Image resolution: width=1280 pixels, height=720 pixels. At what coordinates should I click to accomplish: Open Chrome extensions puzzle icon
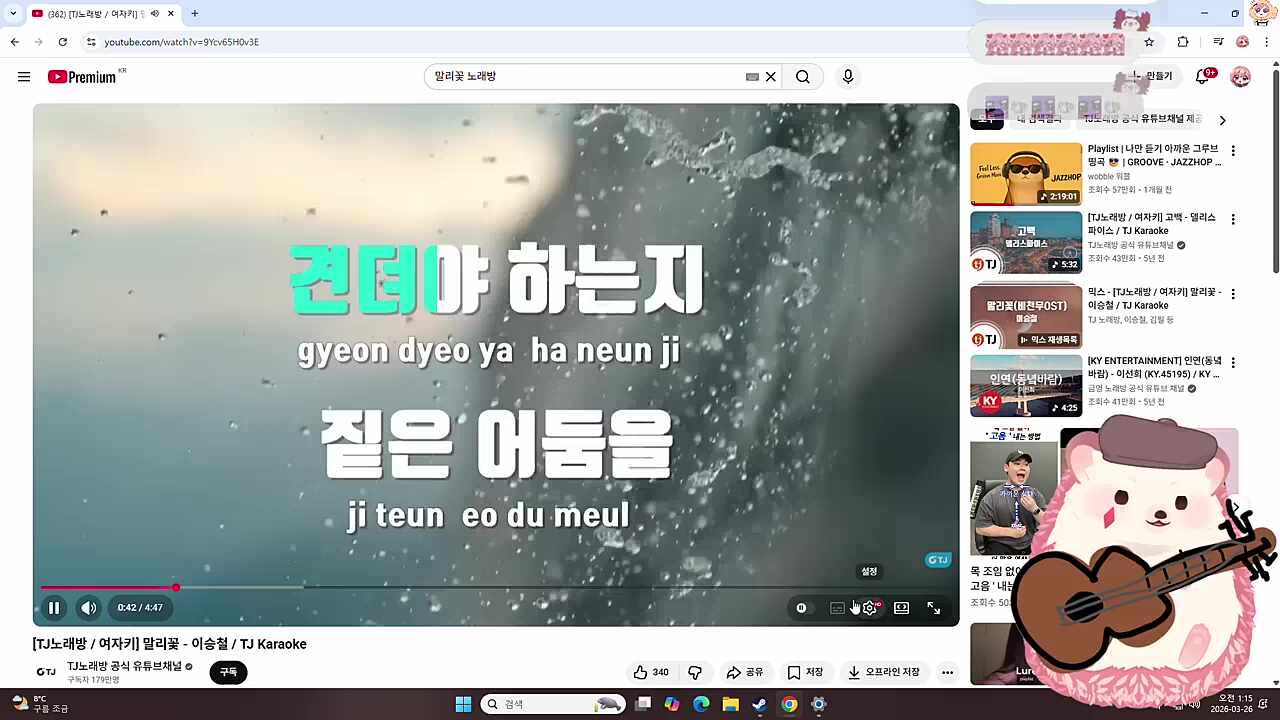[x=1183, y=42]
